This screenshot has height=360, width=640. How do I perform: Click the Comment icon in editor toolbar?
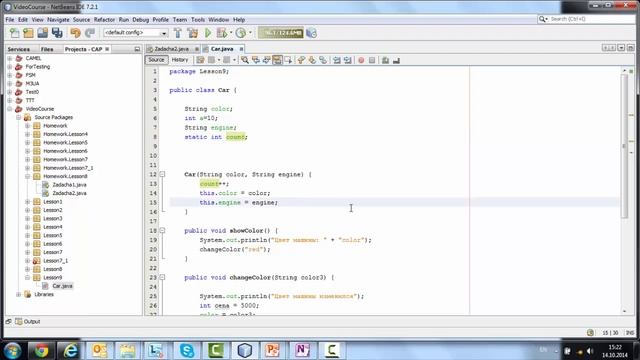tap(385, 60)
